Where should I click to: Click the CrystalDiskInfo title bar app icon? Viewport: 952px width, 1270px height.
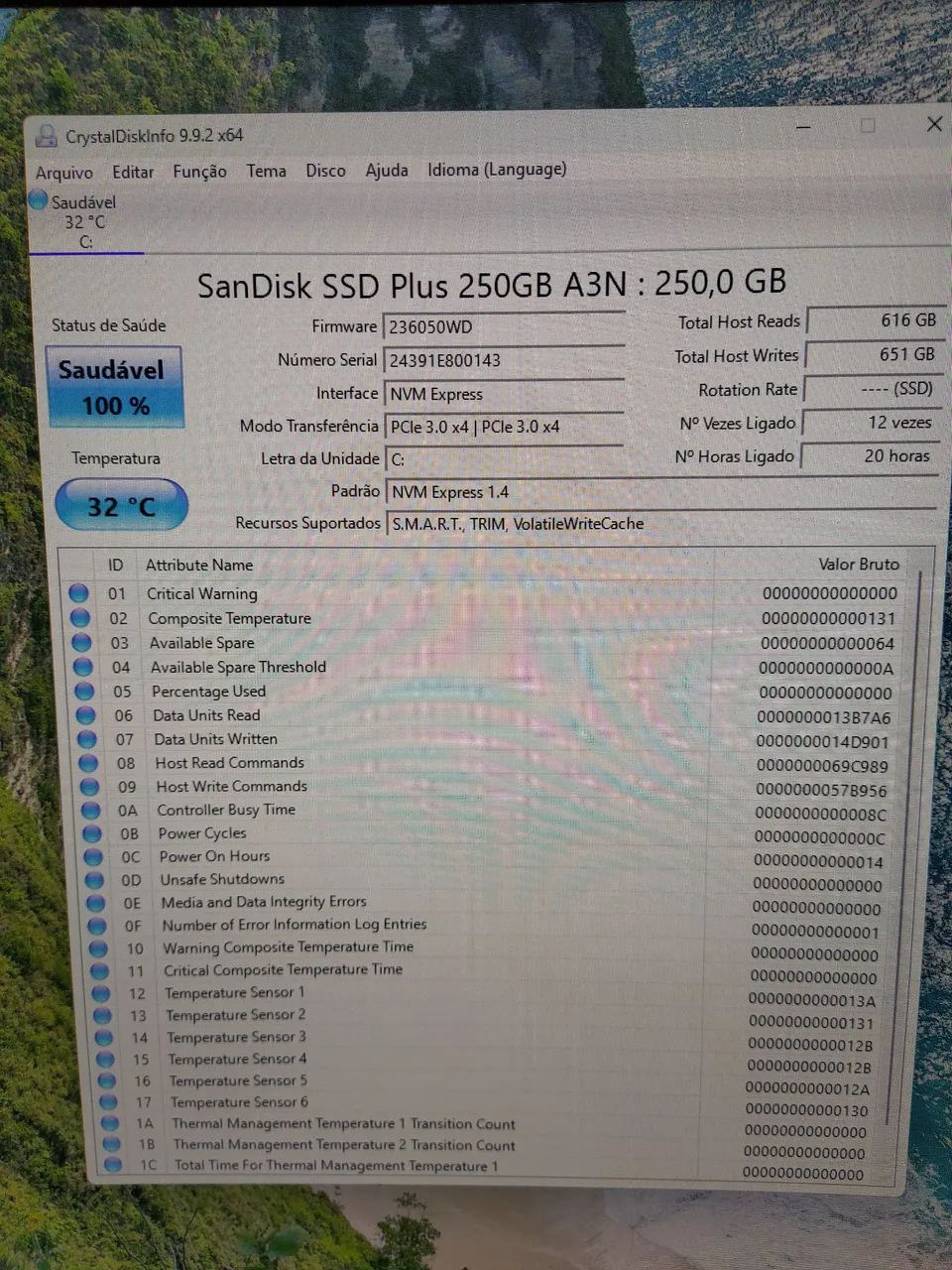[x=46, y=136]
